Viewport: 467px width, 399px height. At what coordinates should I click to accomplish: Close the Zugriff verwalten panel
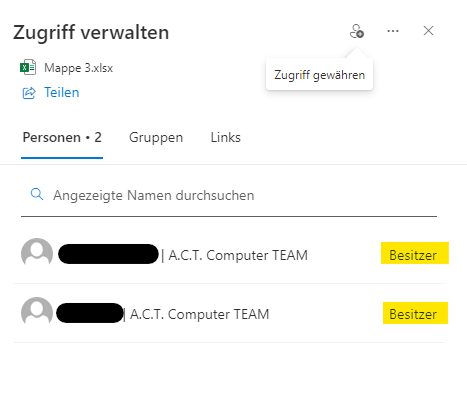(x=428, y=31)
